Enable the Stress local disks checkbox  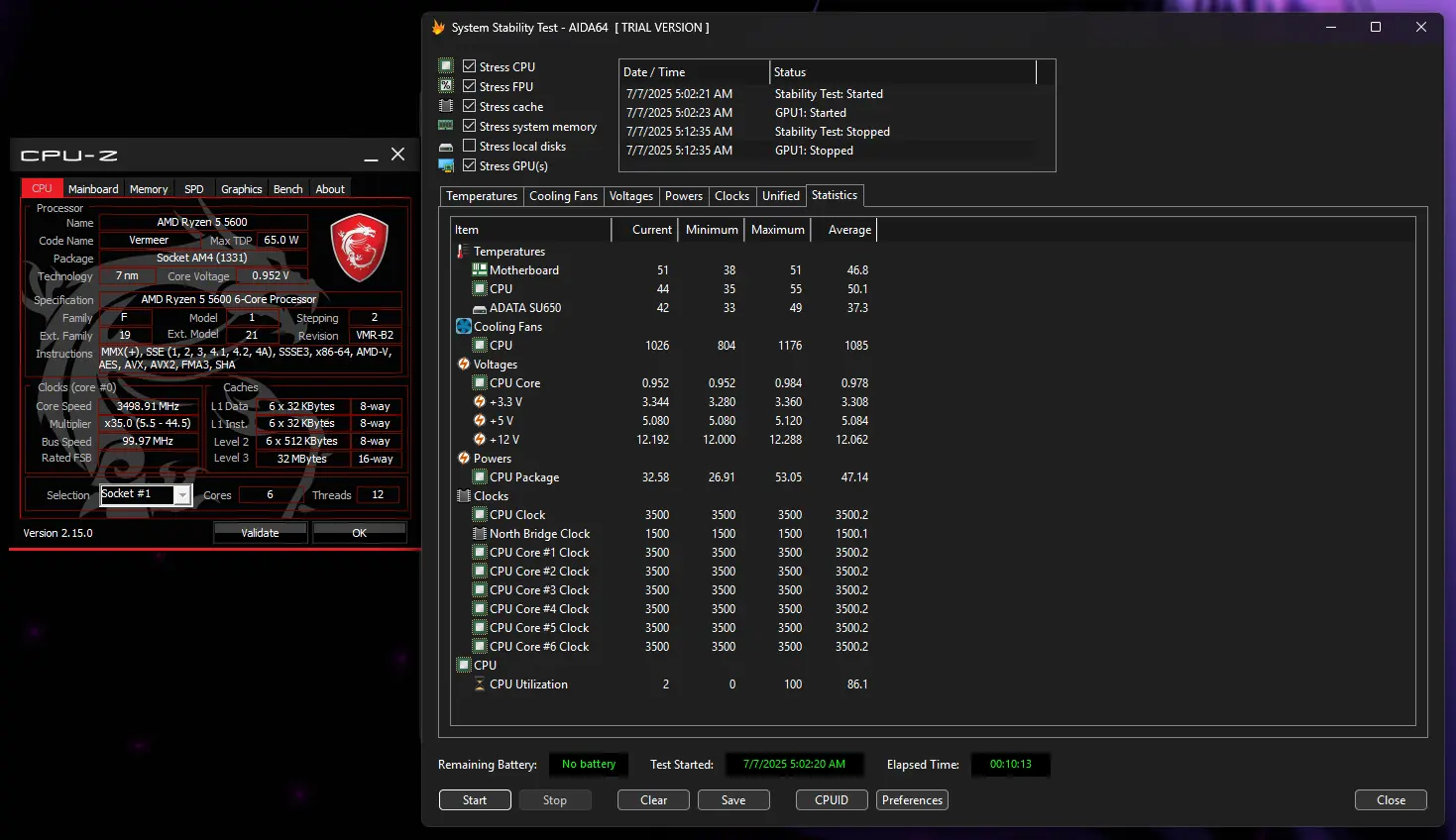[470, 146]
